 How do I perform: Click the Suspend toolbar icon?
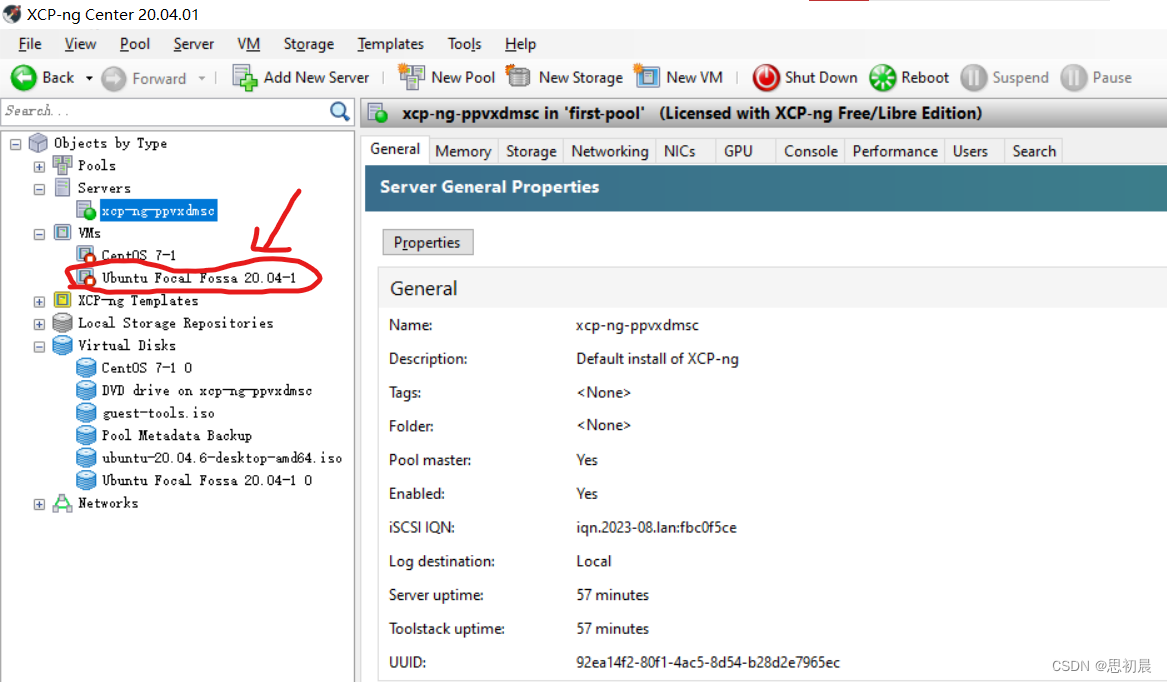973,77
